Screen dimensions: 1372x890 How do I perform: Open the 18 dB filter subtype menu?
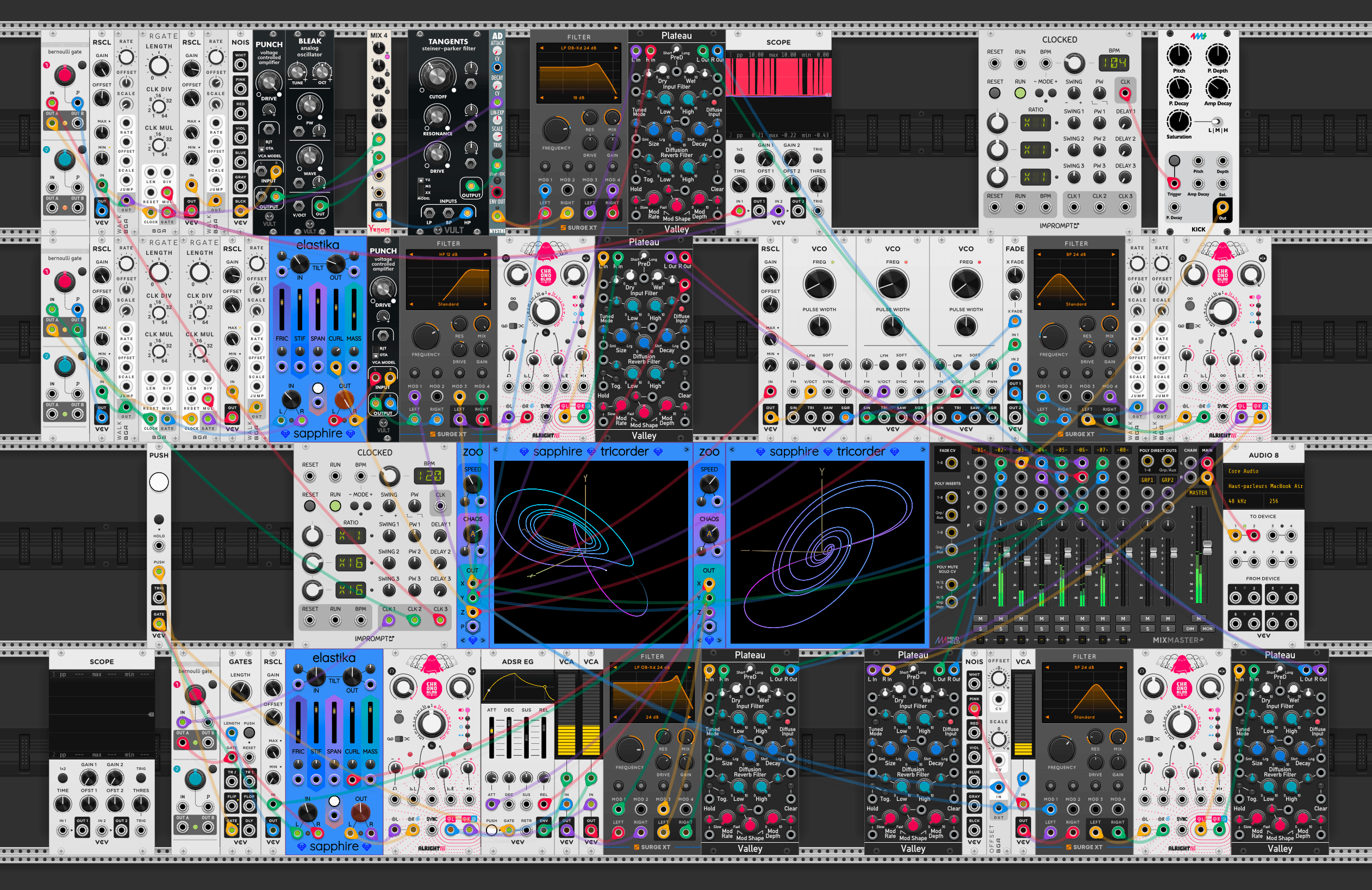point(578,97)
